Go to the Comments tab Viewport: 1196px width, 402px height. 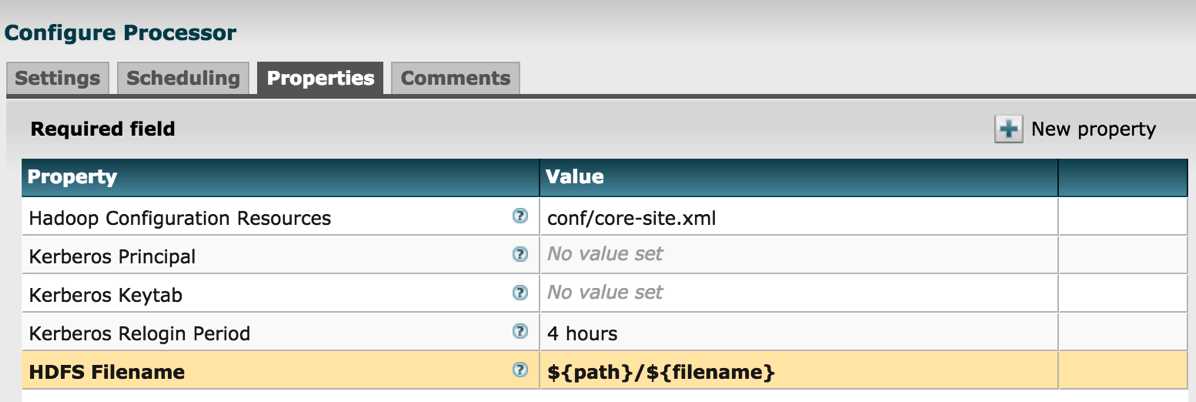455,79
